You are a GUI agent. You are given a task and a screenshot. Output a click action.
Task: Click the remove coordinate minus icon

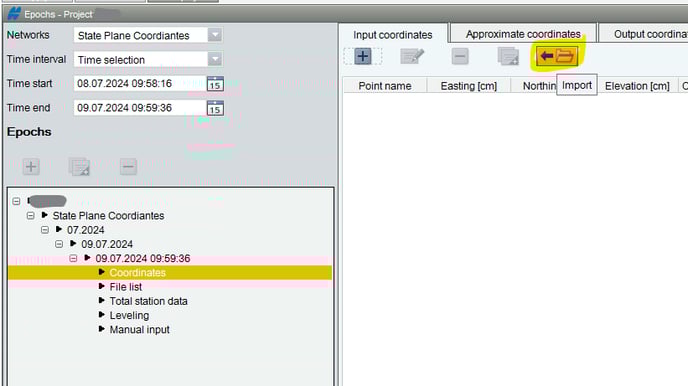tap(460, 56)
